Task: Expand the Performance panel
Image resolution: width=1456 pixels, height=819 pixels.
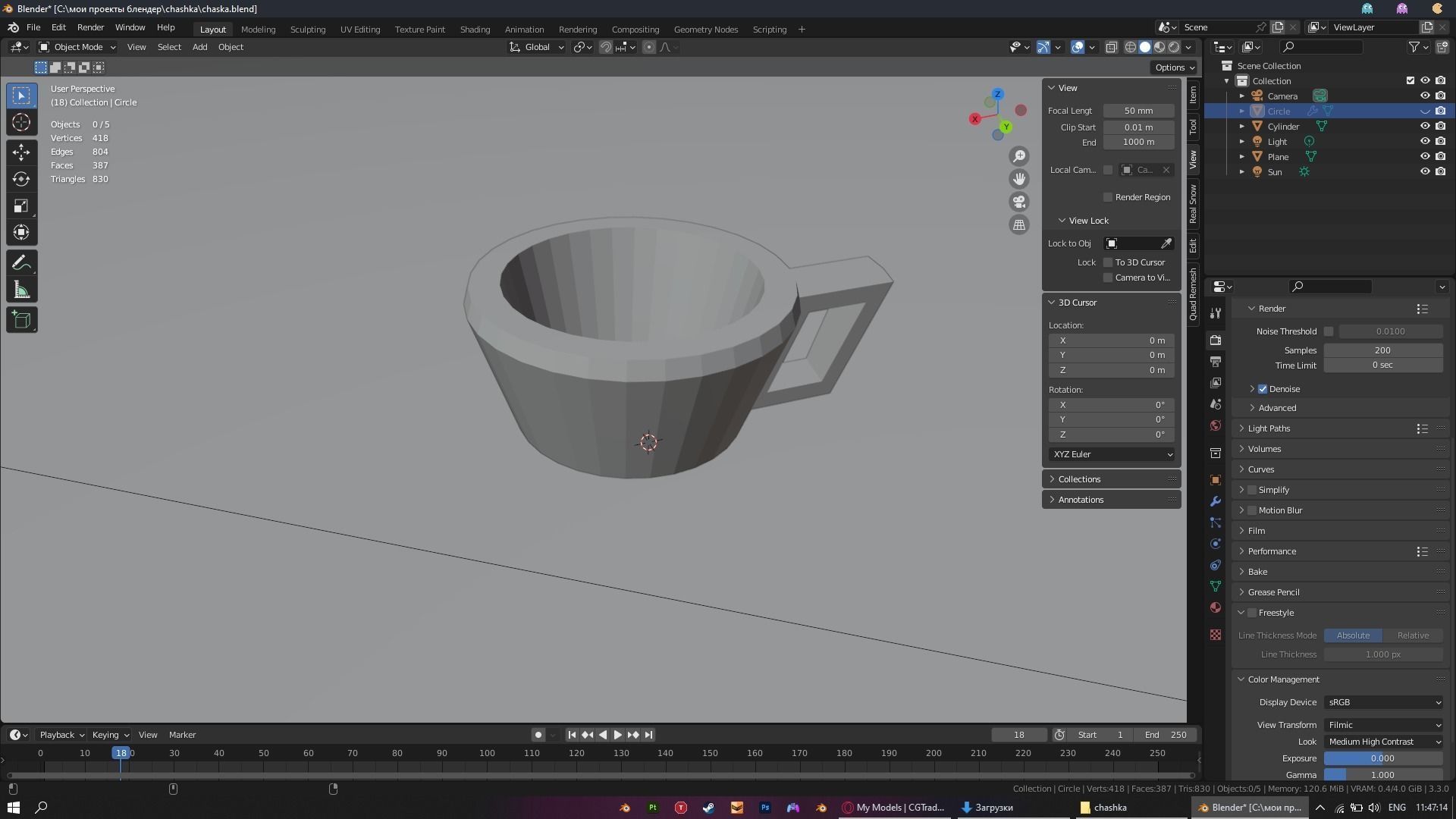Action: click(x=1272, y=551)
